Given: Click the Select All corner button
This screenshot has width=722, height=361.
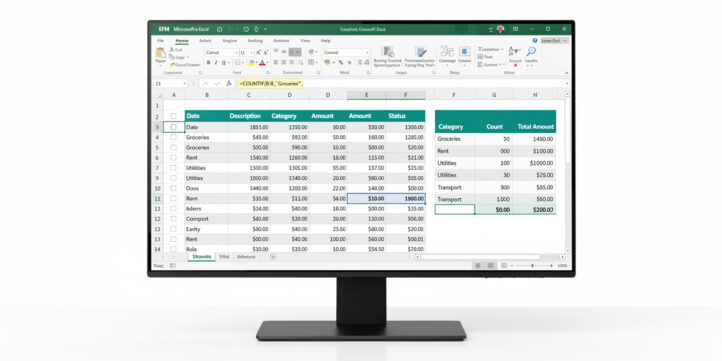Looking at the screenshot, I should 159,95.
